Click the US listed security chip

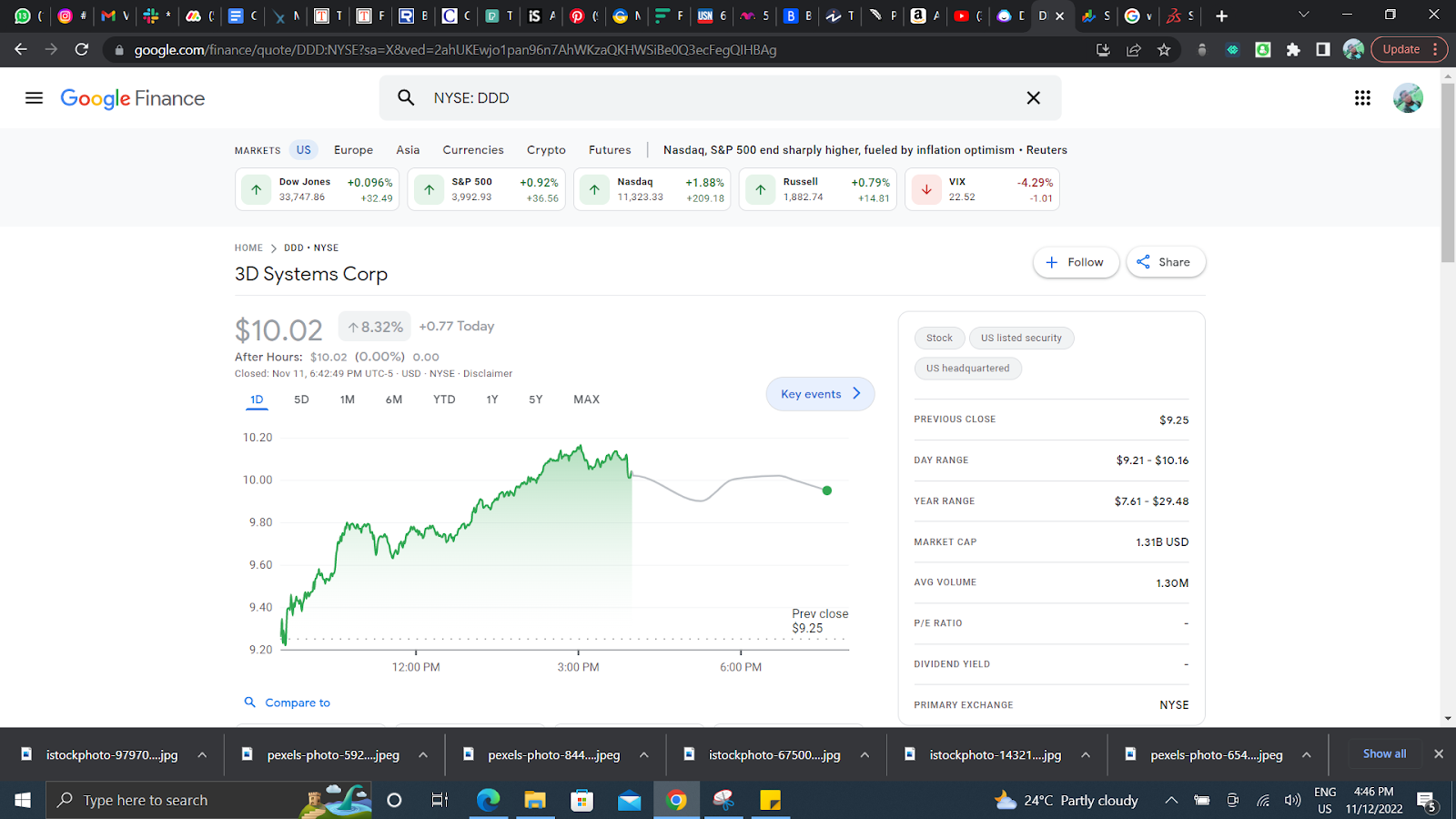click(1021, 338)
